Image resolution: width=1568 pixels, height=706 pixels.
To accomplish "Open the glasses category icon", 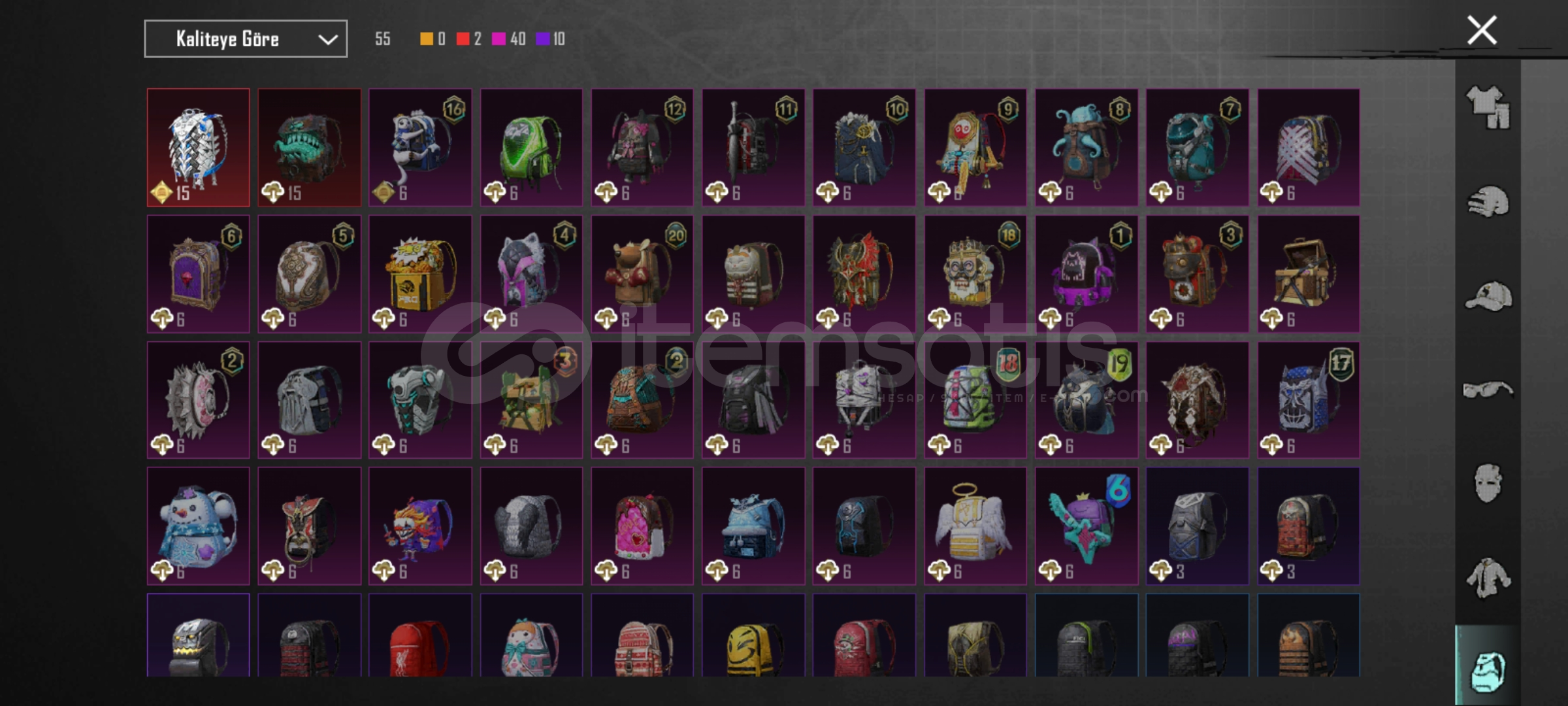I will 1488,390.
